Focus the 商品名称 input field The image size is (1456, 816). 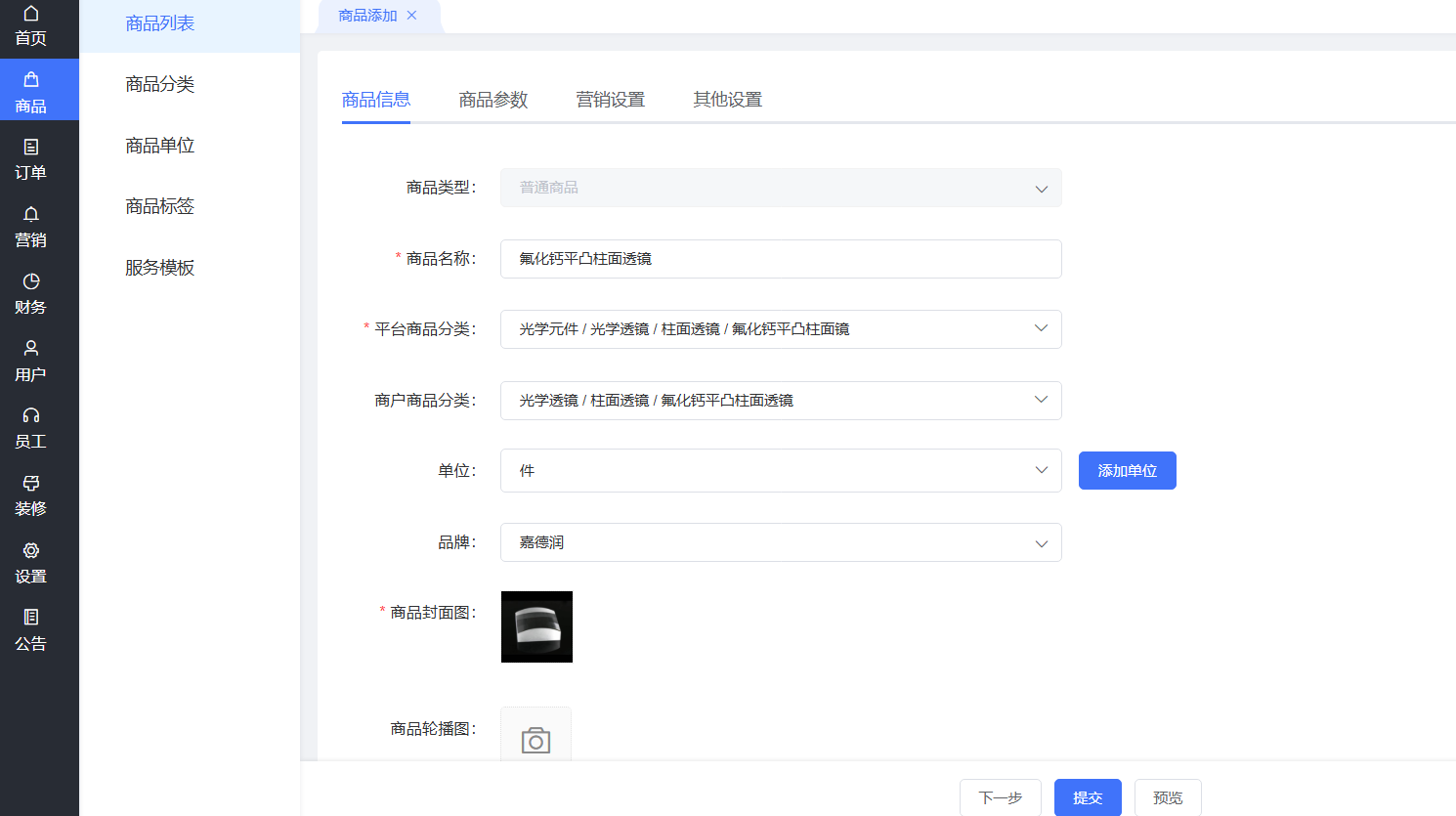click(781, 259)
